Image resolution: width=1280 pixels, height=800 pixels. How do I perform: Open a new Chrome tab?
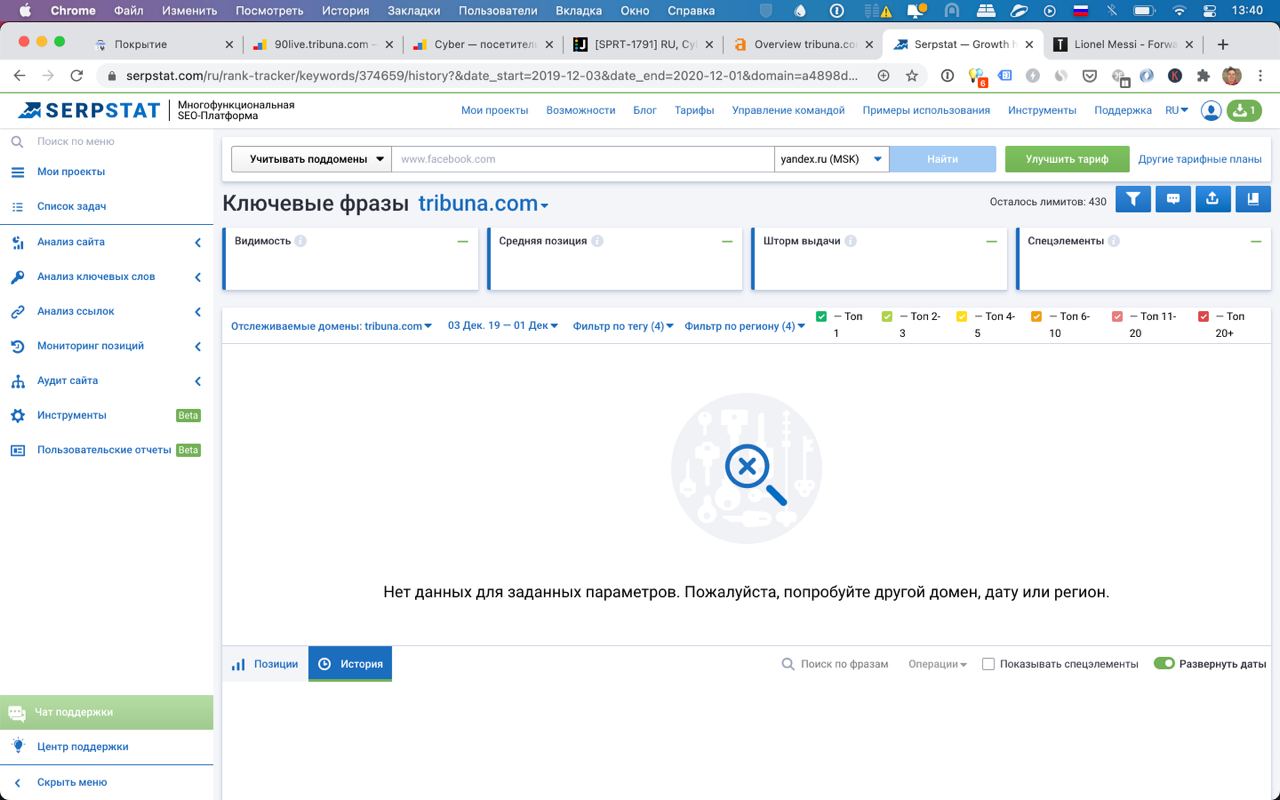pos(1222,44)
